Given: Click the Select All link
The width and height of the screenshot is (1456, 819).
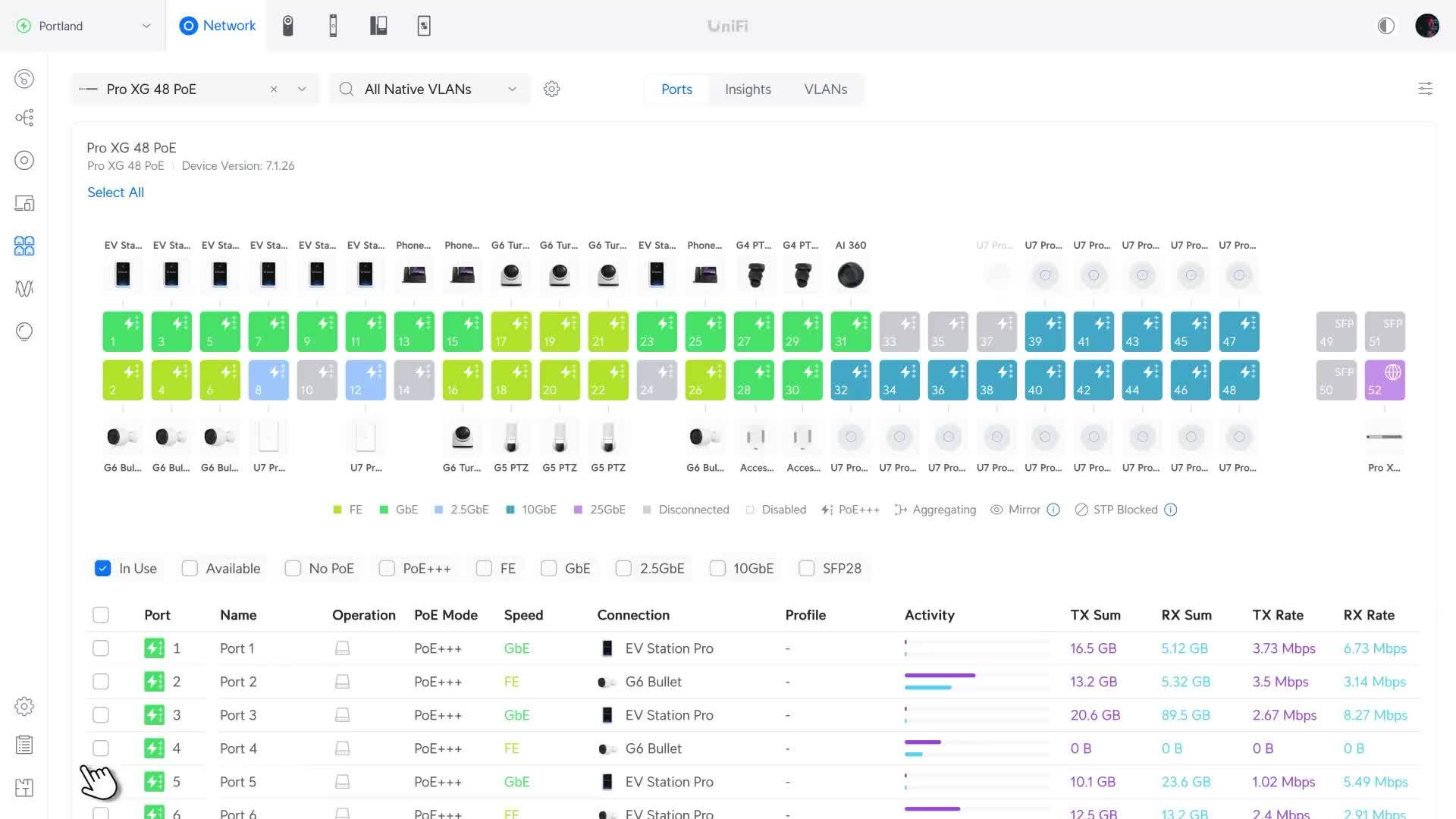Looking at the screenshot, I should (x=115, y=193).
